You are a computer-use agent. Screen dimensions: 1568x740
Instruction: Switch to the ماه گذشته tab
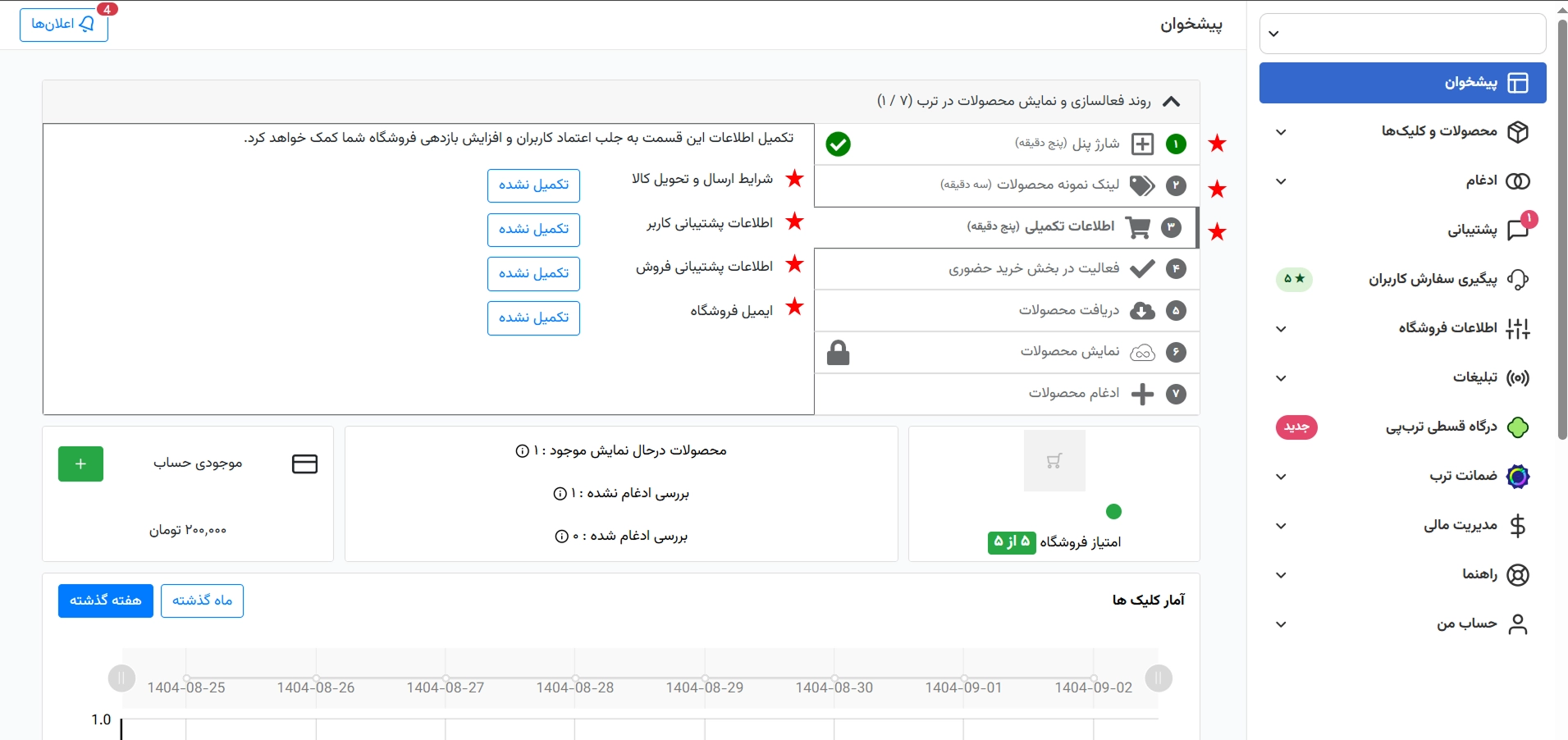point(203,601)
